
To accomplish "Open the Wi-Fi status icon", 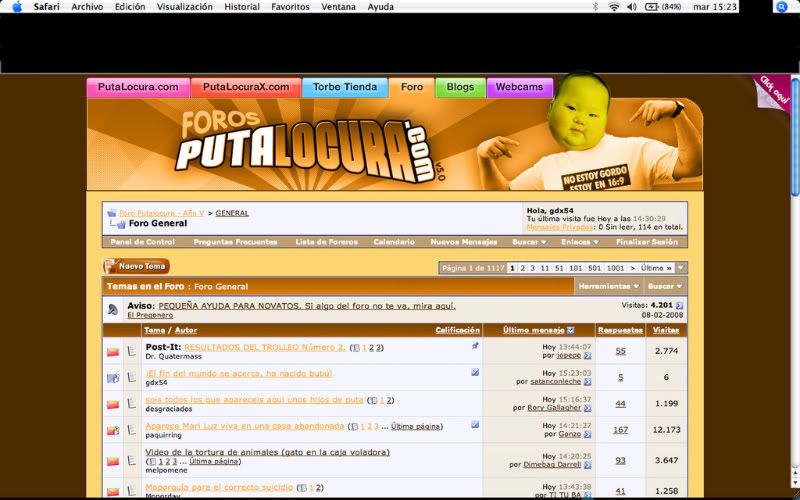I will (x=614, y=7).
